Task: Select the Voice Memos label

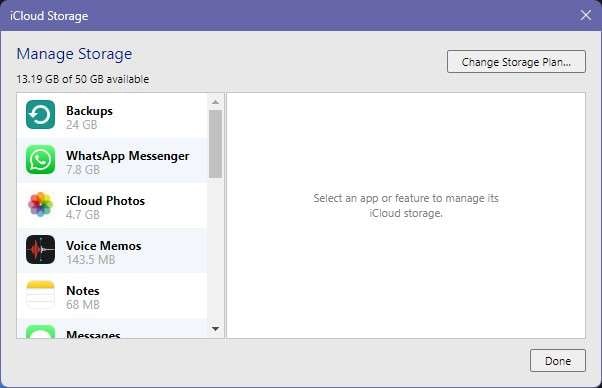Action: (104, 246)
